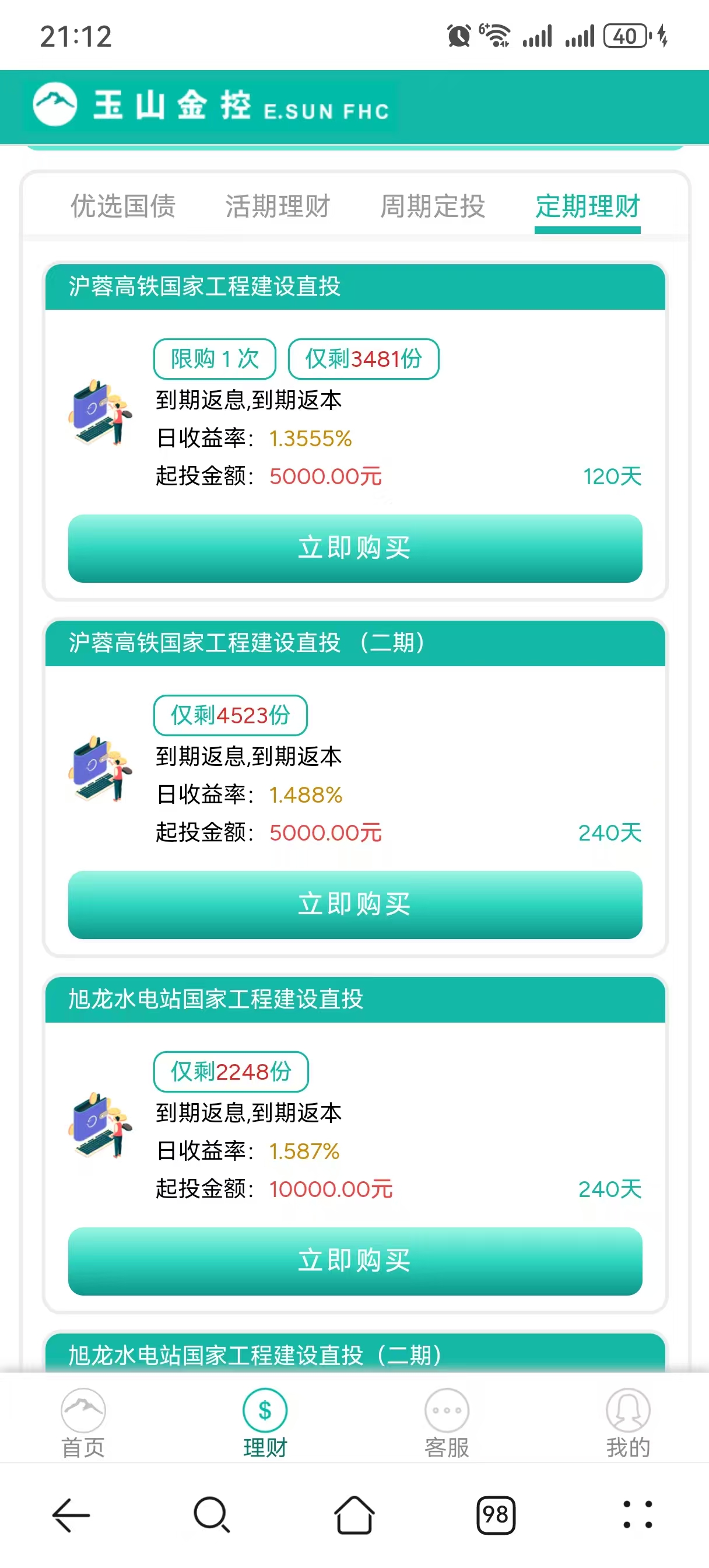This screenshot has height=1568, width=709.
Task: Tap the first 沪蓉高铁 product illustration
Action: coord(100,412)
